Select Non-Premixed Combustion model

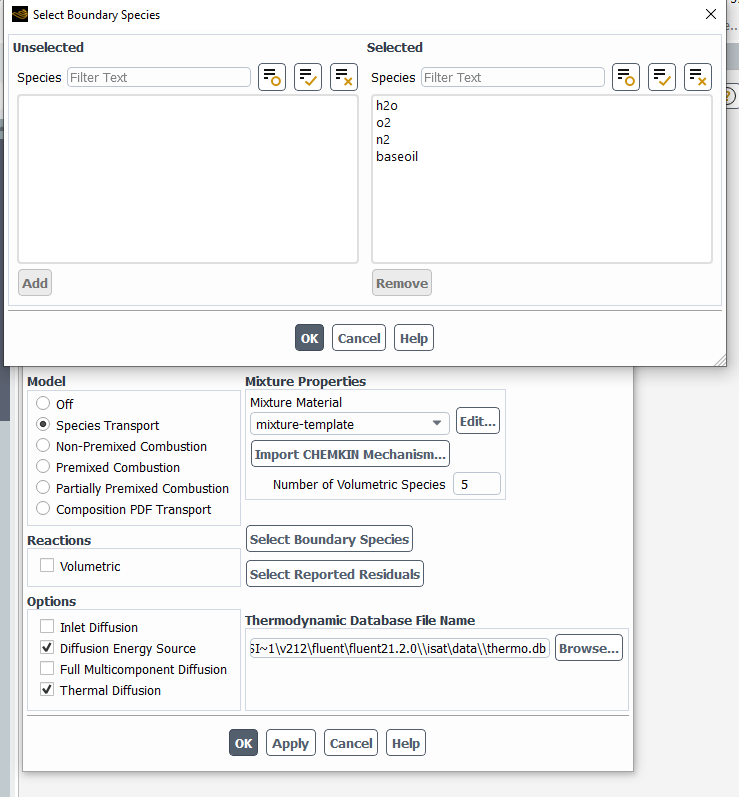pyautogui.click(x=43, y=446)
